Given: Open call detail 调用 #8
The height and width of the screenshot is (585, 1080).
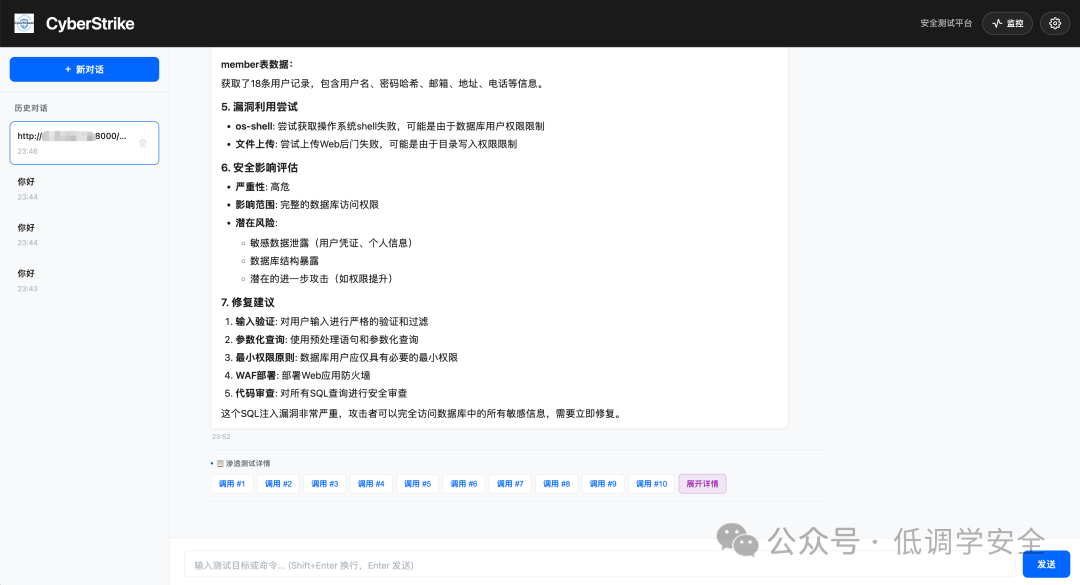Looking at the screenshot, I should [x=557, y=484].
